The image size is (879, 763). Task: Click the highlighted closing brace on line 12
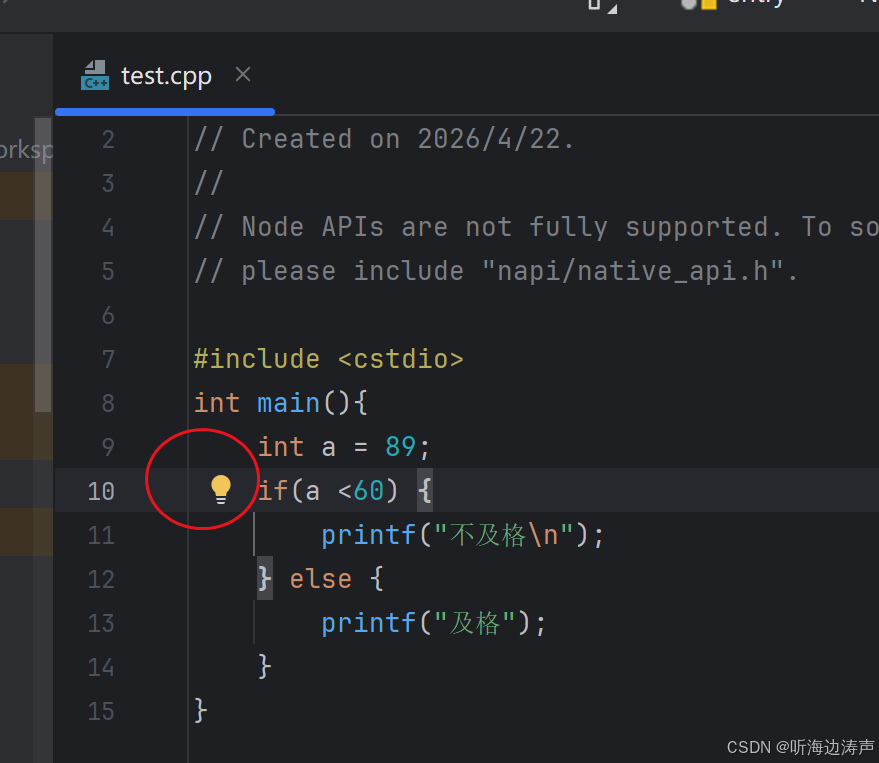click(x=265, y=579)
